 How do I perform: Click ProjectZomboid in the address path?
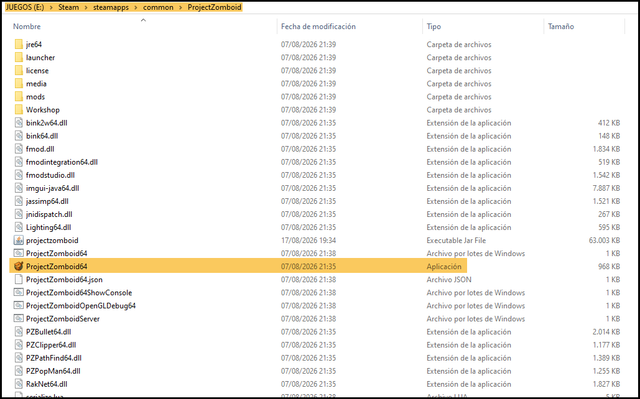pyautogui.click(x=214, y=7)
